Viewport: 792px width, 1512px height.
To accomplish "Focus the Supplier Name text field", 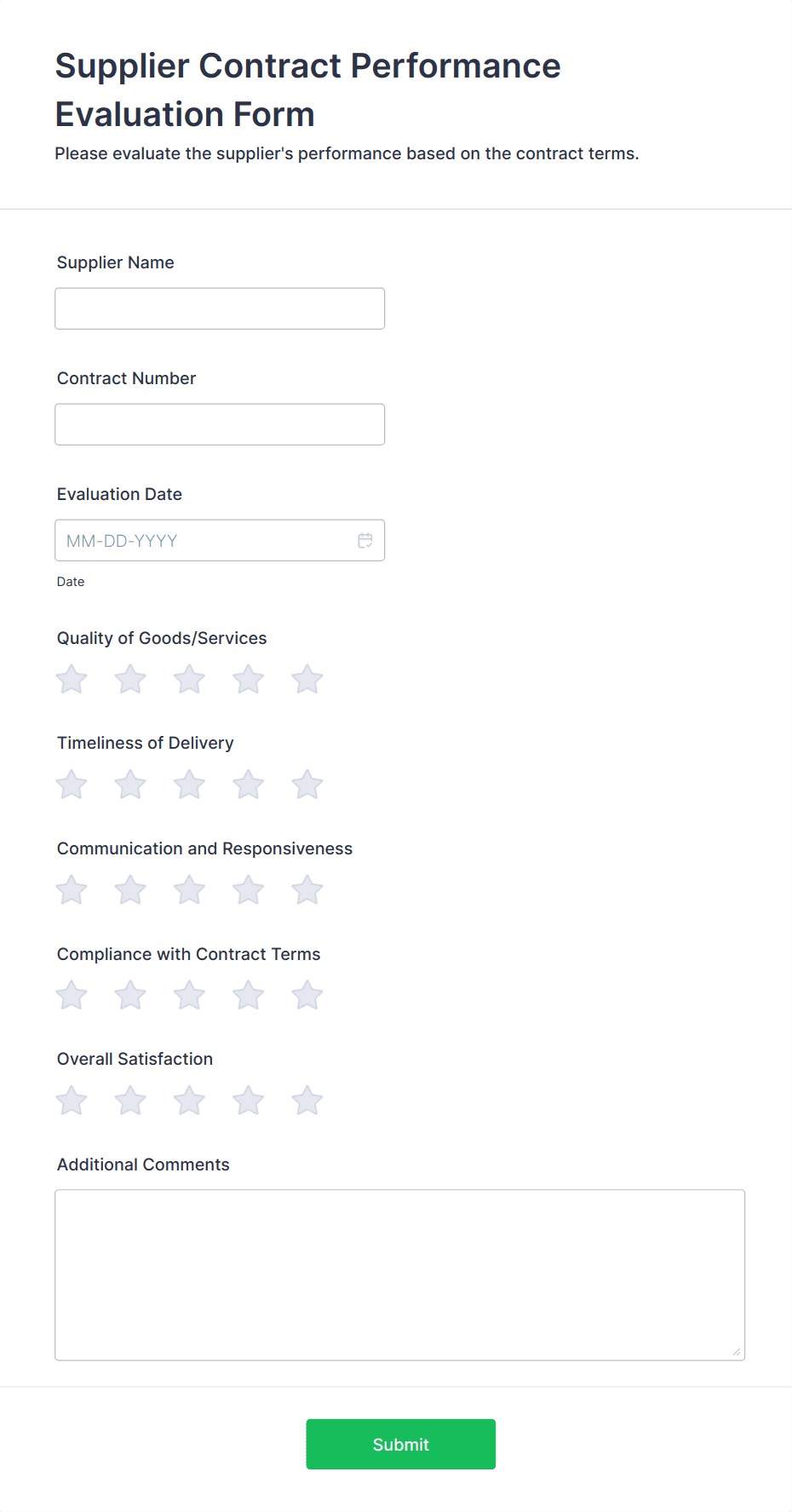I will point(219,308).
